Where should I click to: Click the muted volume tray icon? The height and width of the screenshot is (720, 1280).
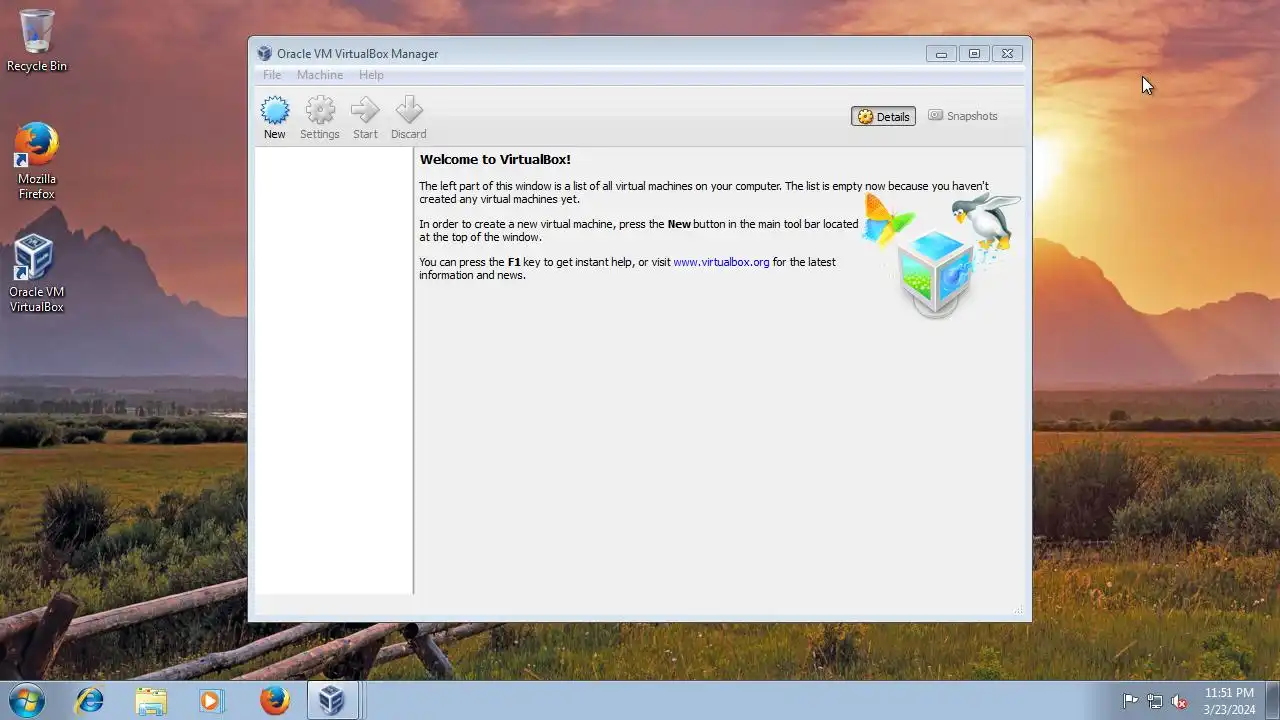[1180, 701]
